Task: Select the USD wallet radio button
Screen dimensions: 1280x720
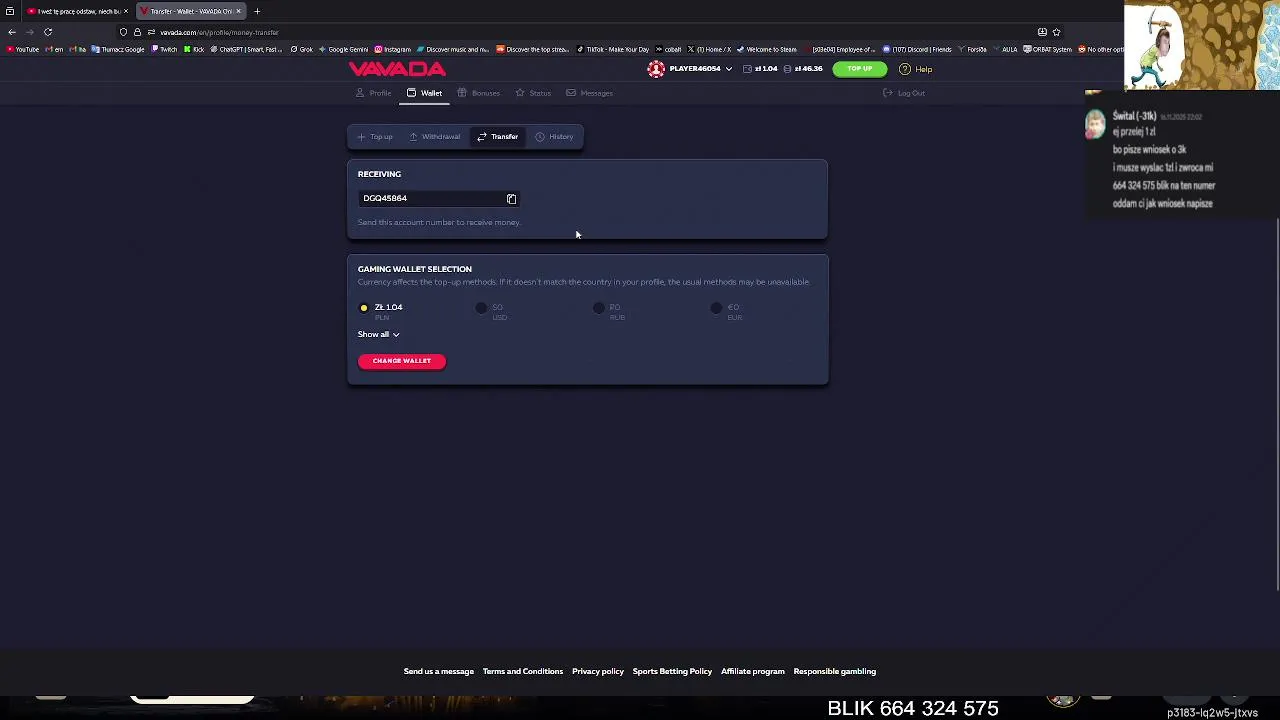Action: point(481,308)
